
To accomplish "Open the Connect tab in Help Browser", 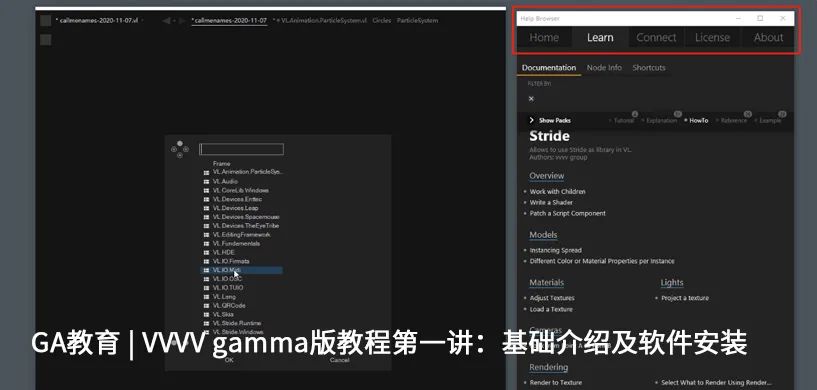I will 656,38.
